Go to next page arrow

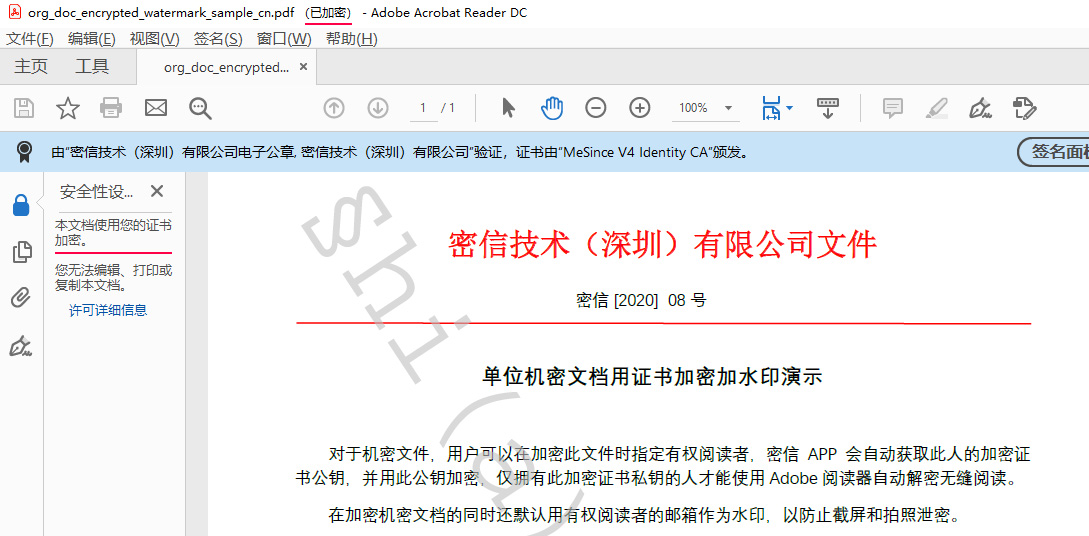tap(378, 108)
